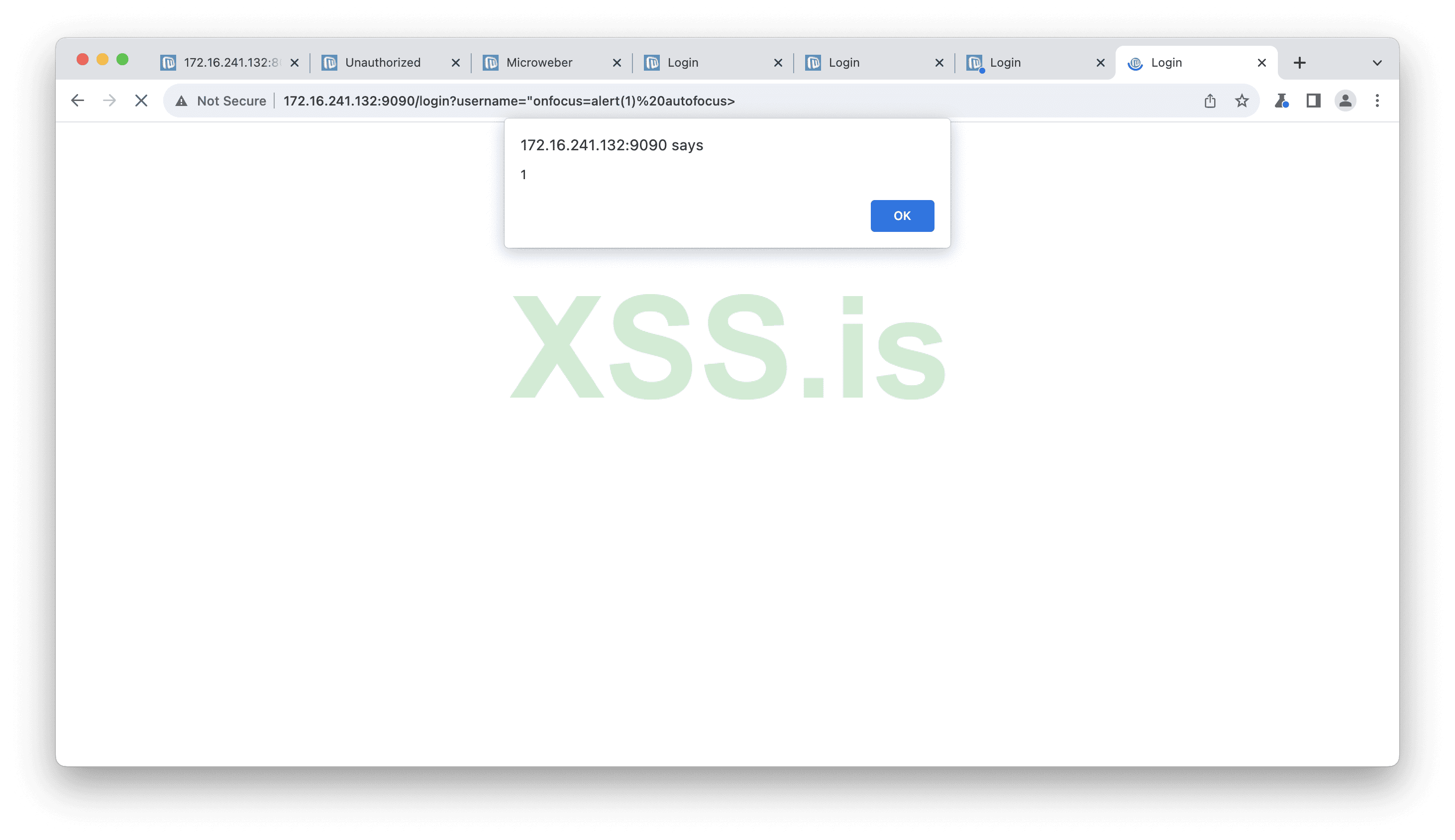Share this page via share icon
This screenshot has width=1455, height=840.
pyautogui.click(x=1210, y=101)
